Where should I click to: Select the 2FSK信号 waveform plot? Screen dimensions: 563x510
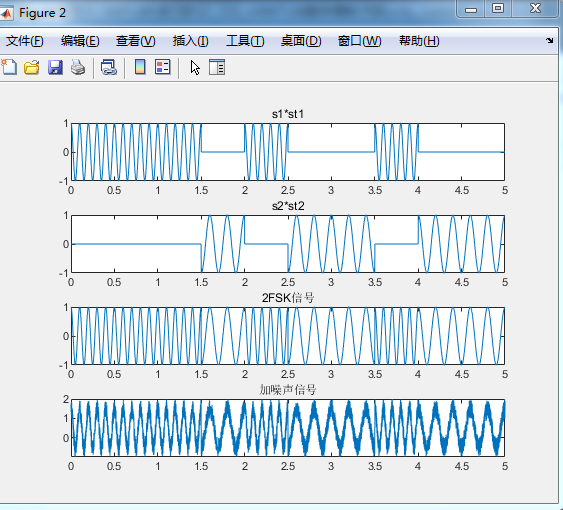[288, 336]
